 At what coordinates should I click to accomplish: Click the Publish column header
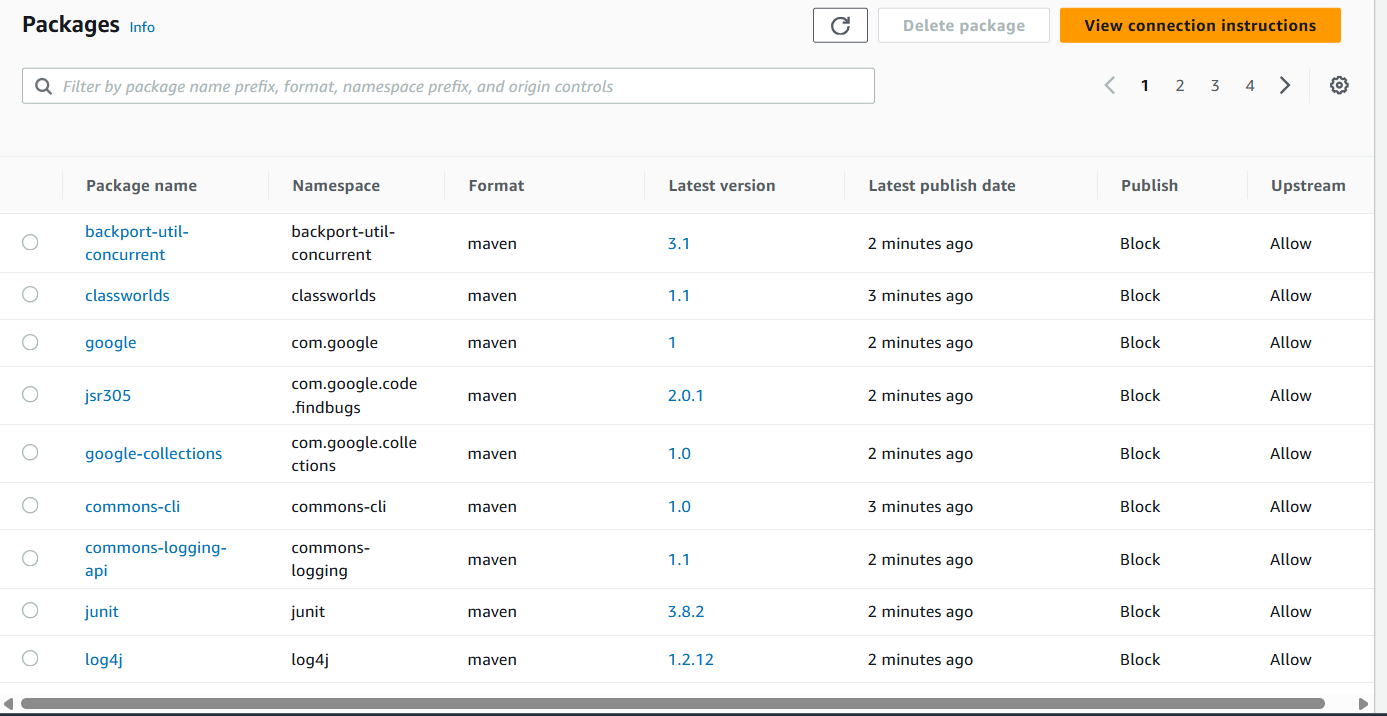pyautogui.click(x=1149, y=186)
